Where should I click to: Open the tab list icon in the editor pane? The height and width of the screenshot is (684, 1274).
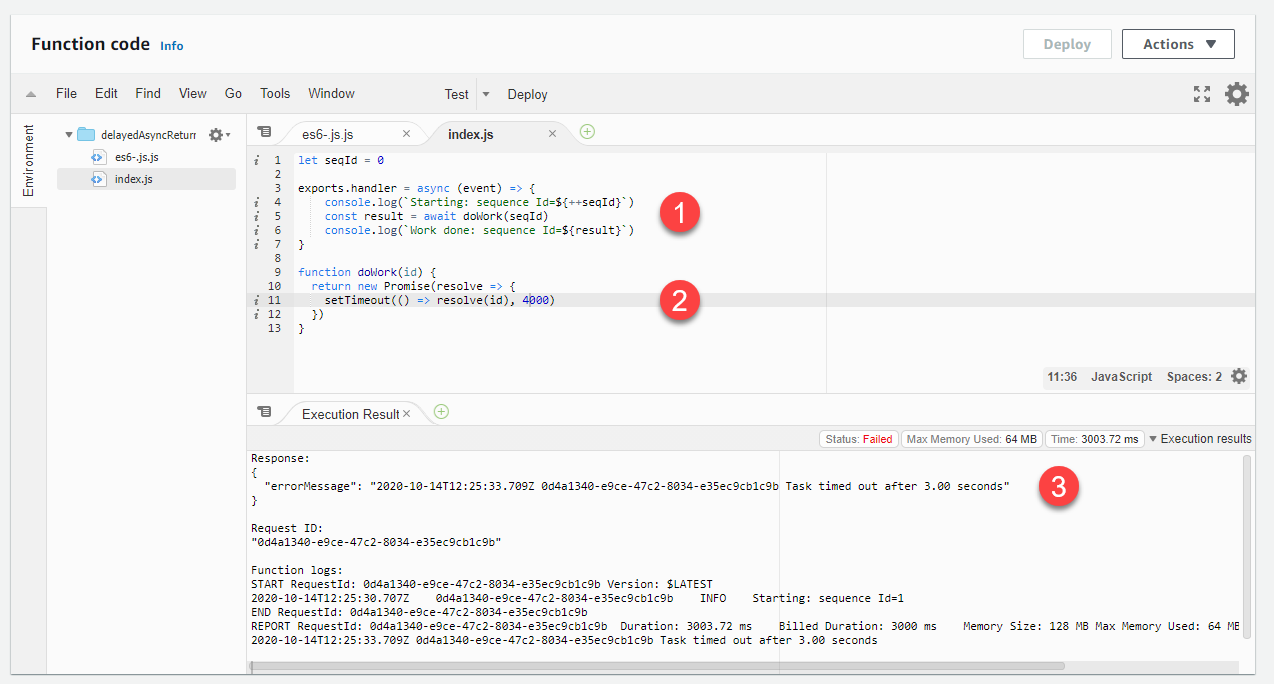point(264,131)
